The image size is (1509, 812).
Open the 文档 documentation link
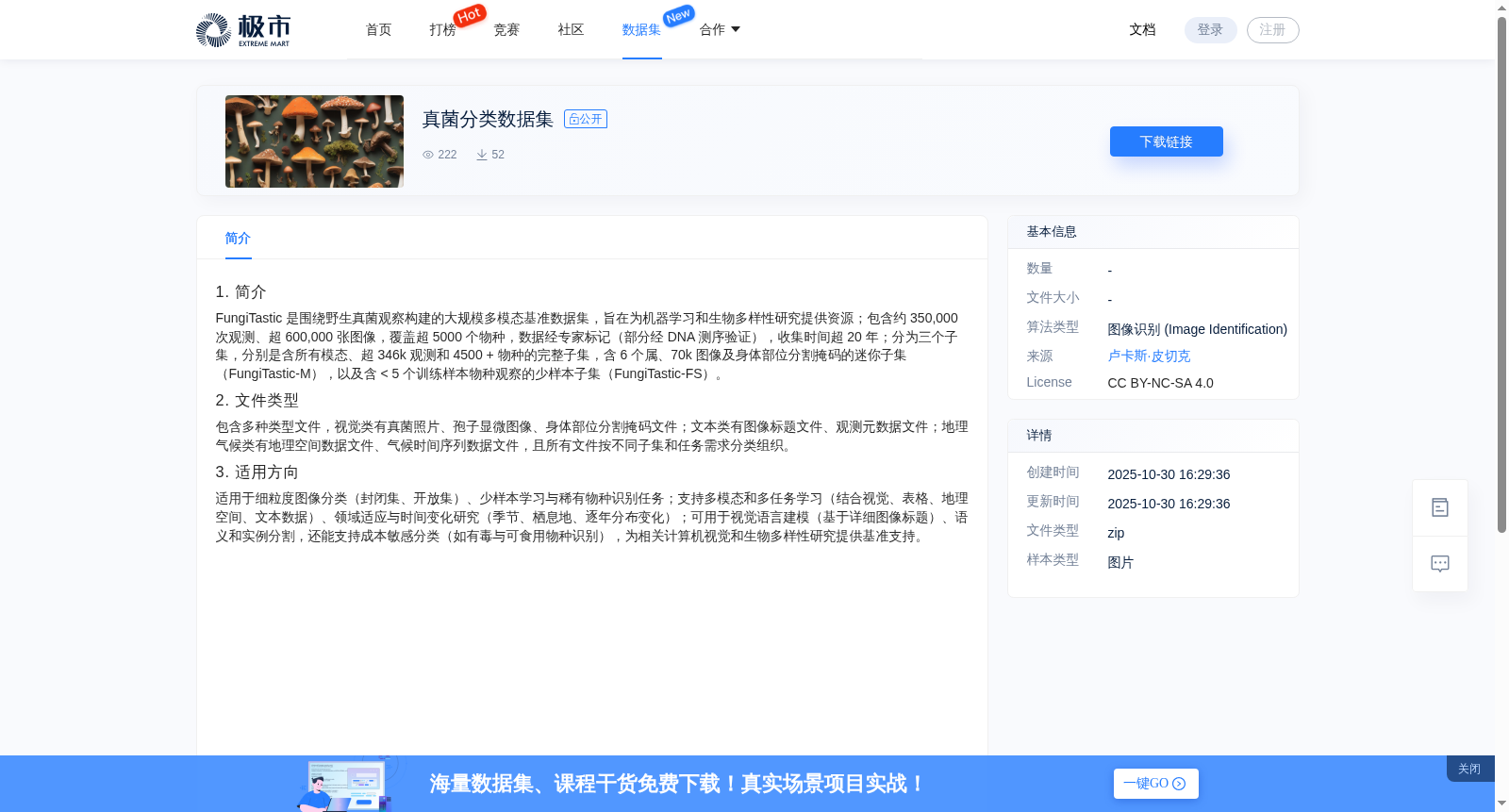coord(1143,29)
